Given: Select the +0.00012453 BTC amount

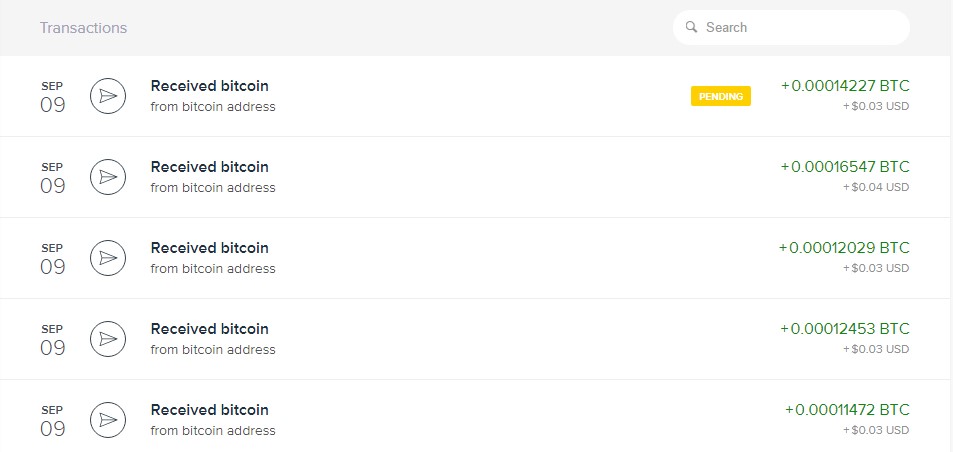Looking at the screenshot, I should point(845,329).
